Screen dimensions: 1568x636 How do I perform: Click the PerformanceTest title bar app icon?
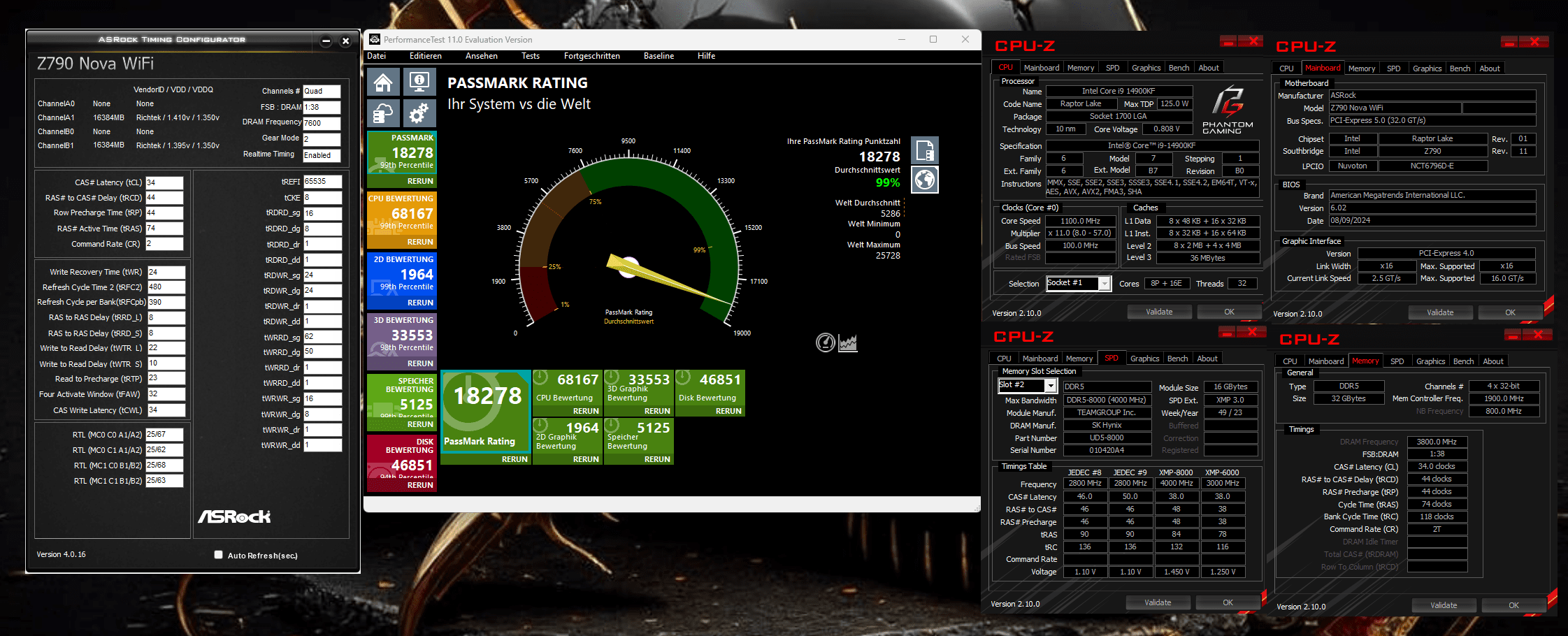tap(375, 39)
